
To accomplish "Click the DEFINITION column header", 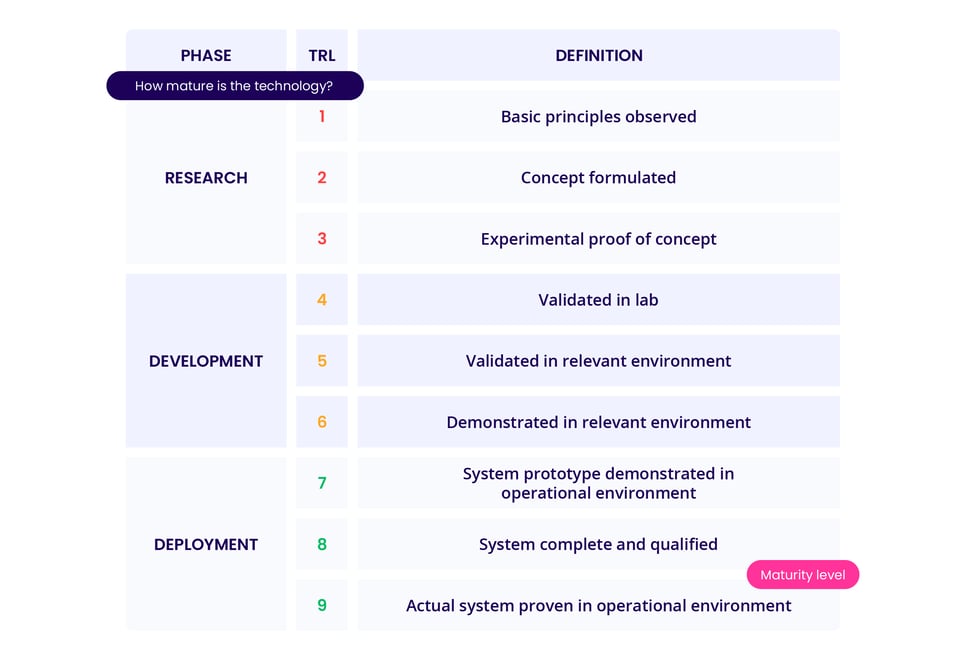I will click(x=598, y=55).
